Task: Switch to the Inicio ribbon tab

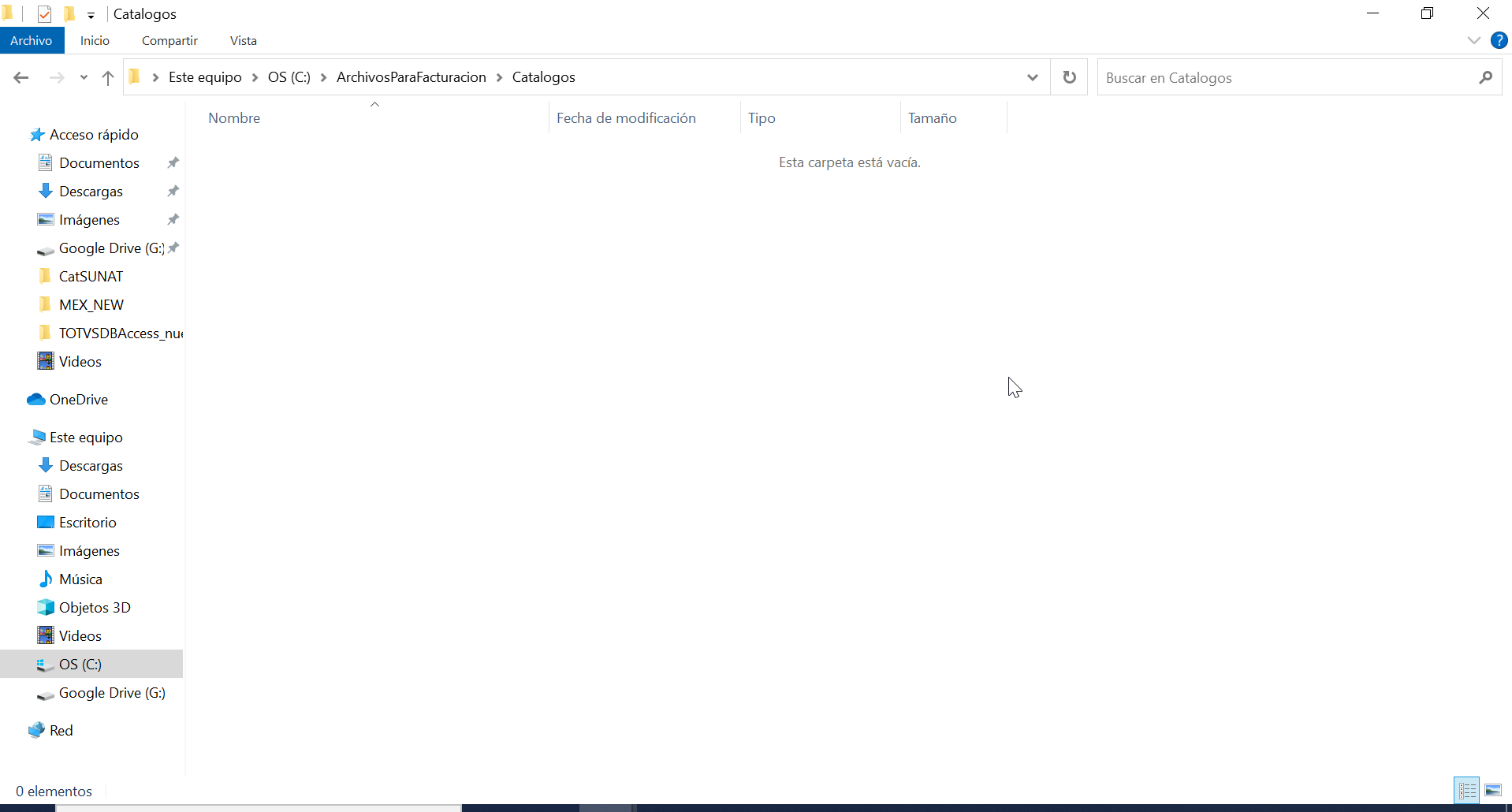Action: 95,40
